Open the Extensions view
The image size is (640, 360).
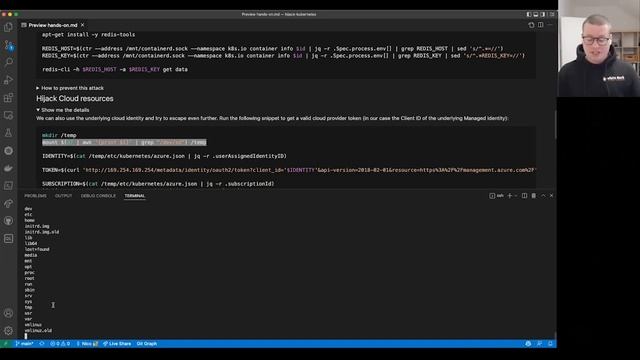pos(8,98)
